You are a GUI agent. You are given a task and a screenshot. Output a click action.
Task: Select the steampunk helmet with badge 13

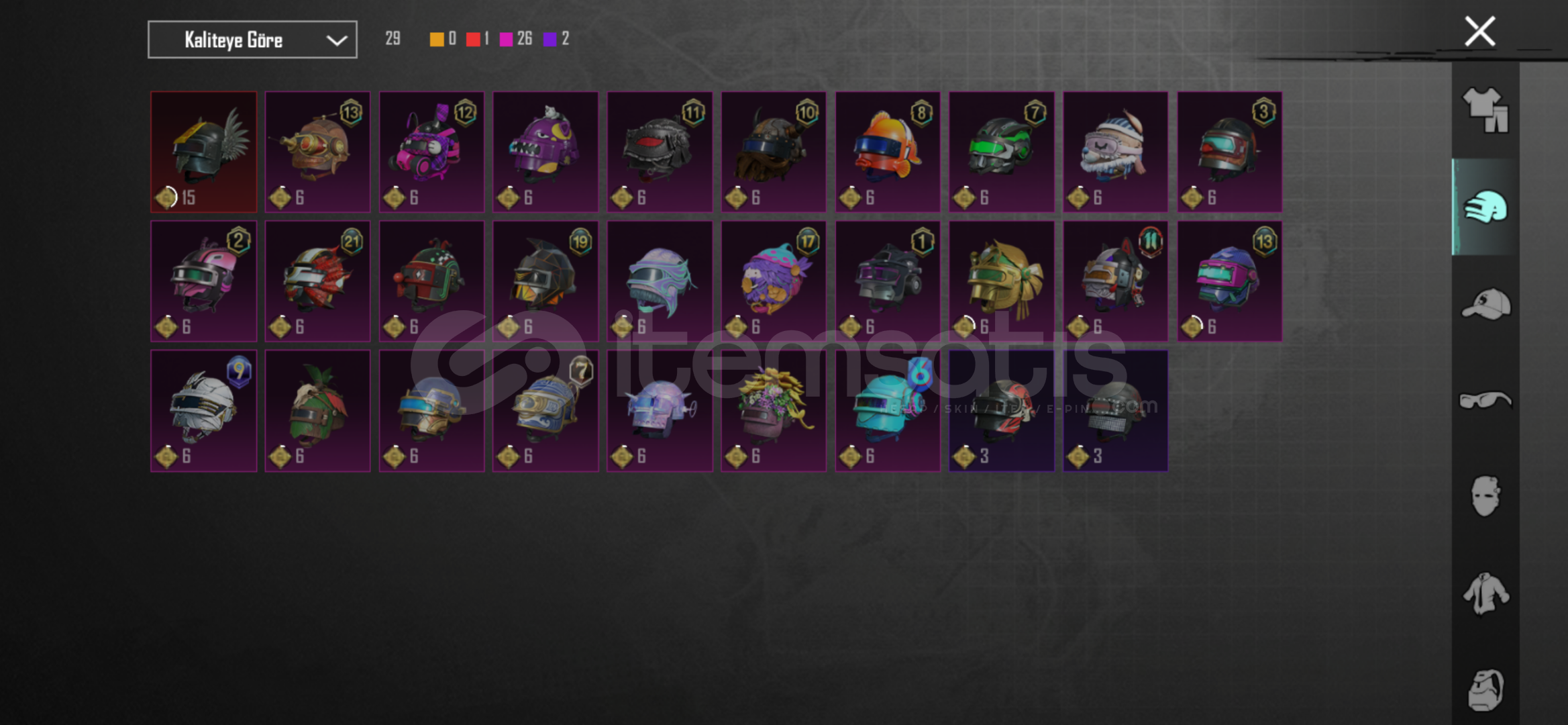click(x=317, y=152)
